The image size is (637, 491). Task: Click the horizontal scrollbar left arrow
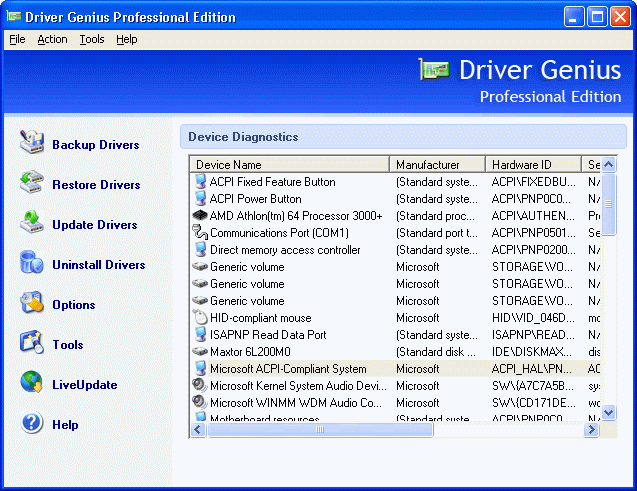pyautogui.click(x=198, y=429)
